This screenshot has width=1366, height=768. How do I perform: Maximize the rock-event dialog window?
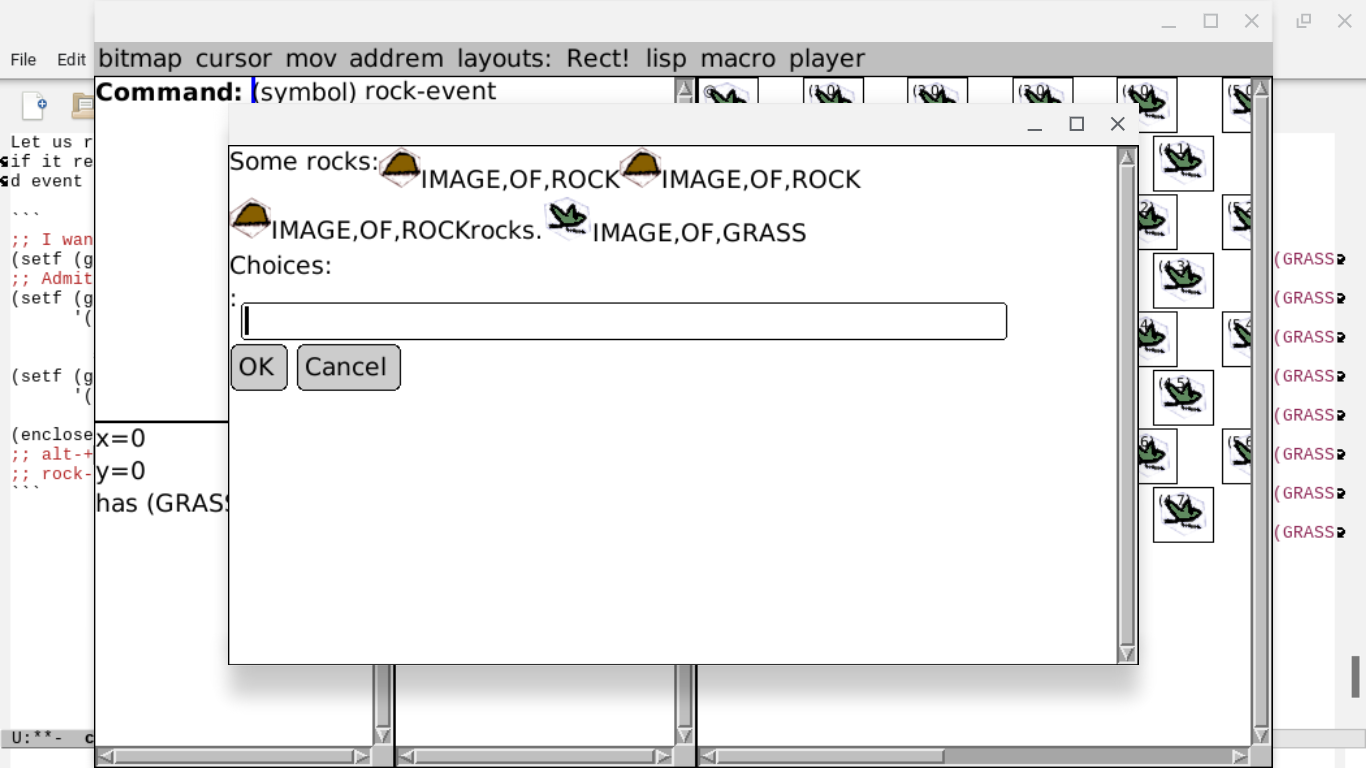1077,124
